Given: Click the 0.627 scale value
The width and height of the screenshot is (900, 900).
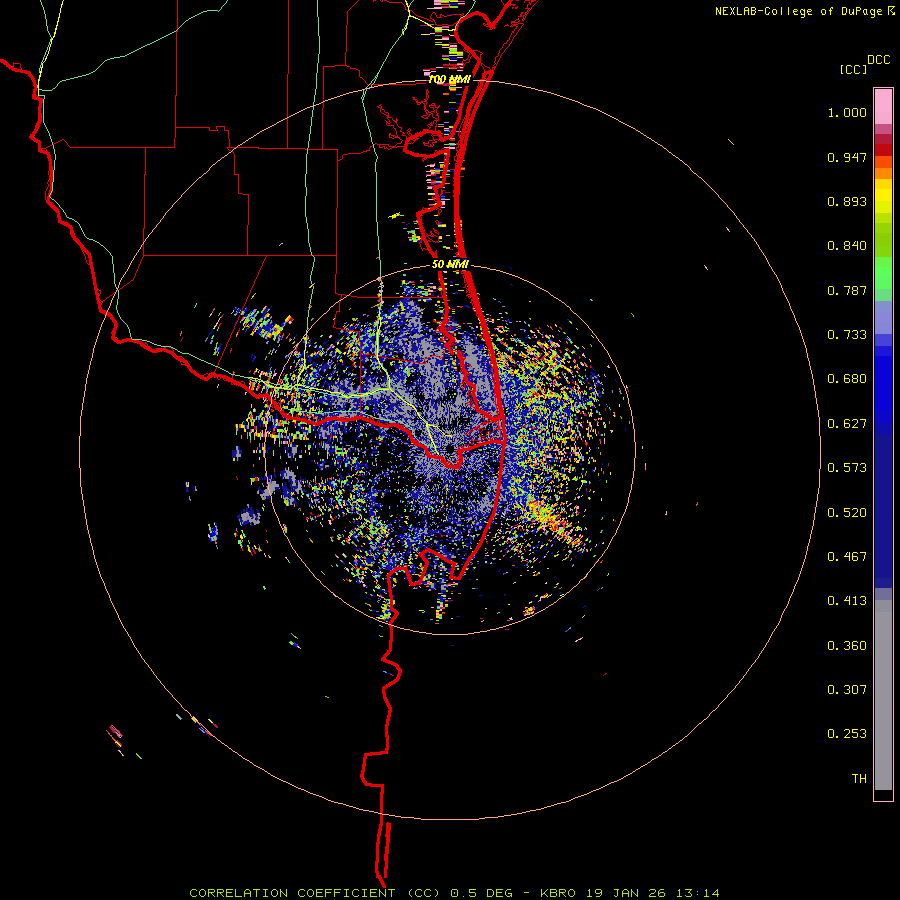Looking at the screenshot, I should (x=847, y=424).
